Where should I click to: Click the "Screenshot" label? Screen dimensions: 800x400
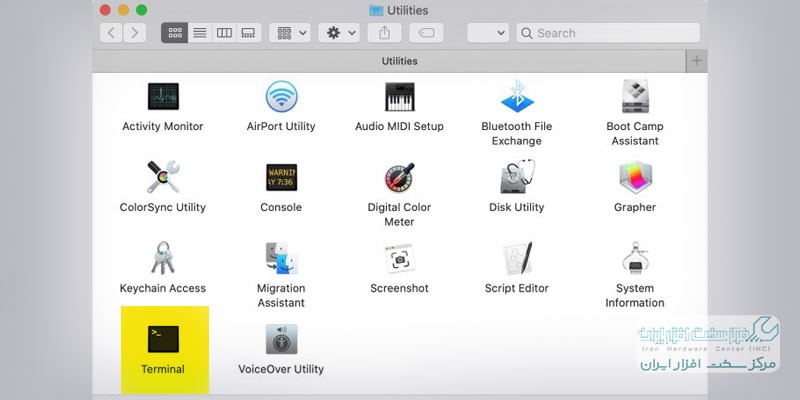[399, 289]
